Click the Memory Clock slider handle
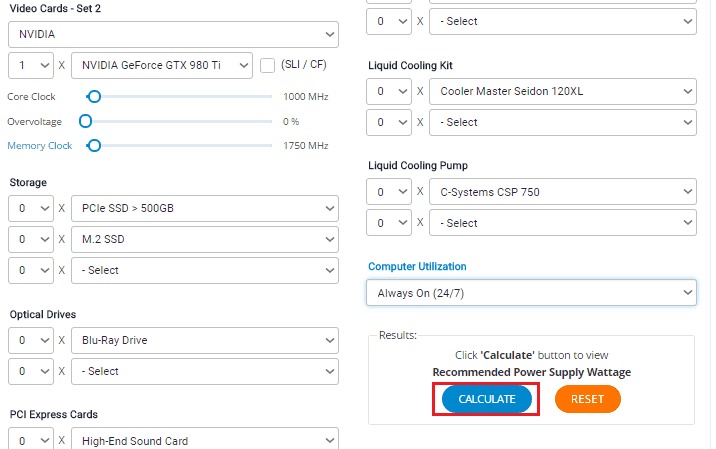 pyautogui.click(x=94, y=146)
